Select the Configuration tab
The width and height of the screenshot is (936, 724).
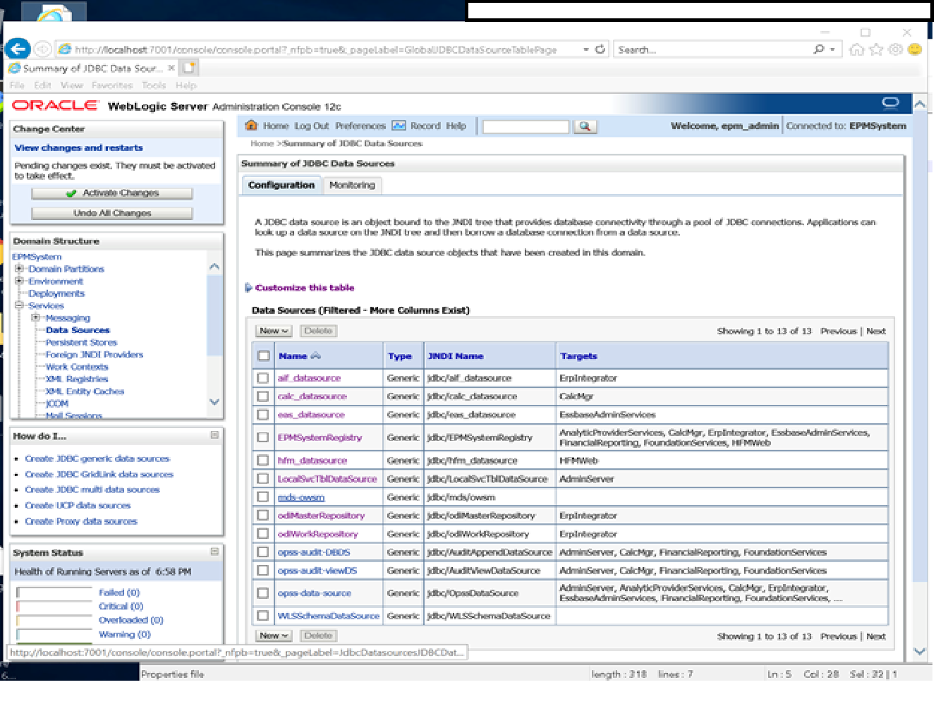tap(281, 185)
